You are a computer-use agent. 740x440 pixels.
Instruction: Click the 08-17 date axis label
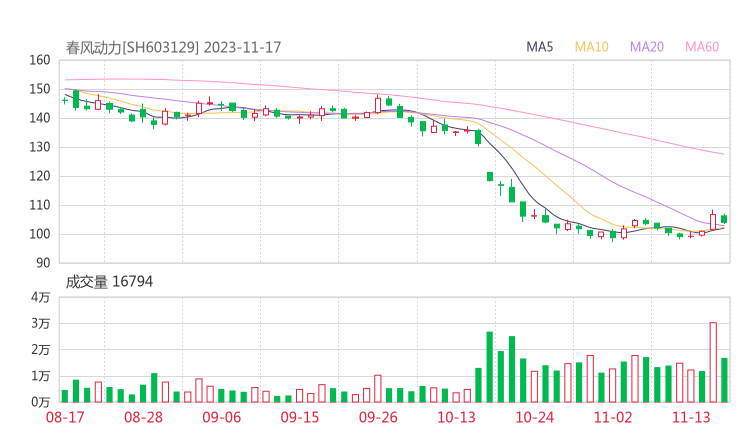pyautogui.click(x=65, y=417)
